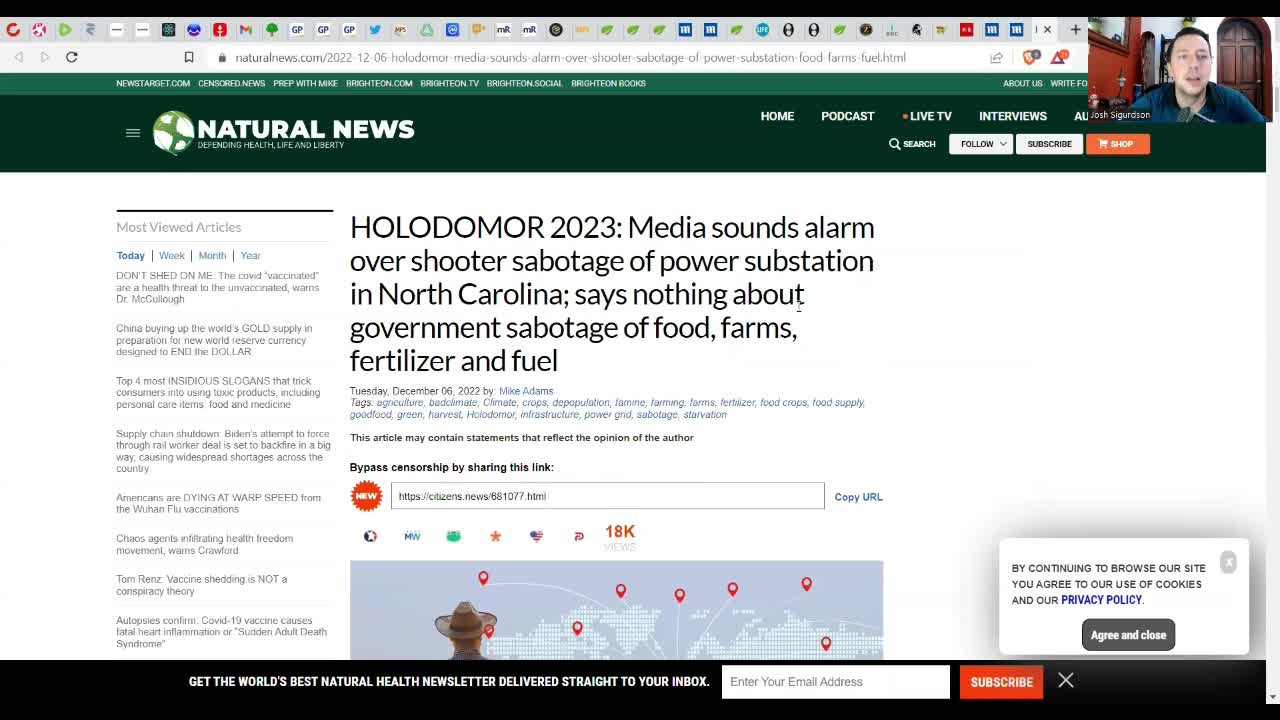Screen dimensions: 1280x720
Task: Open Brave Rewards triangle icon
Action: click(1059, 57)
